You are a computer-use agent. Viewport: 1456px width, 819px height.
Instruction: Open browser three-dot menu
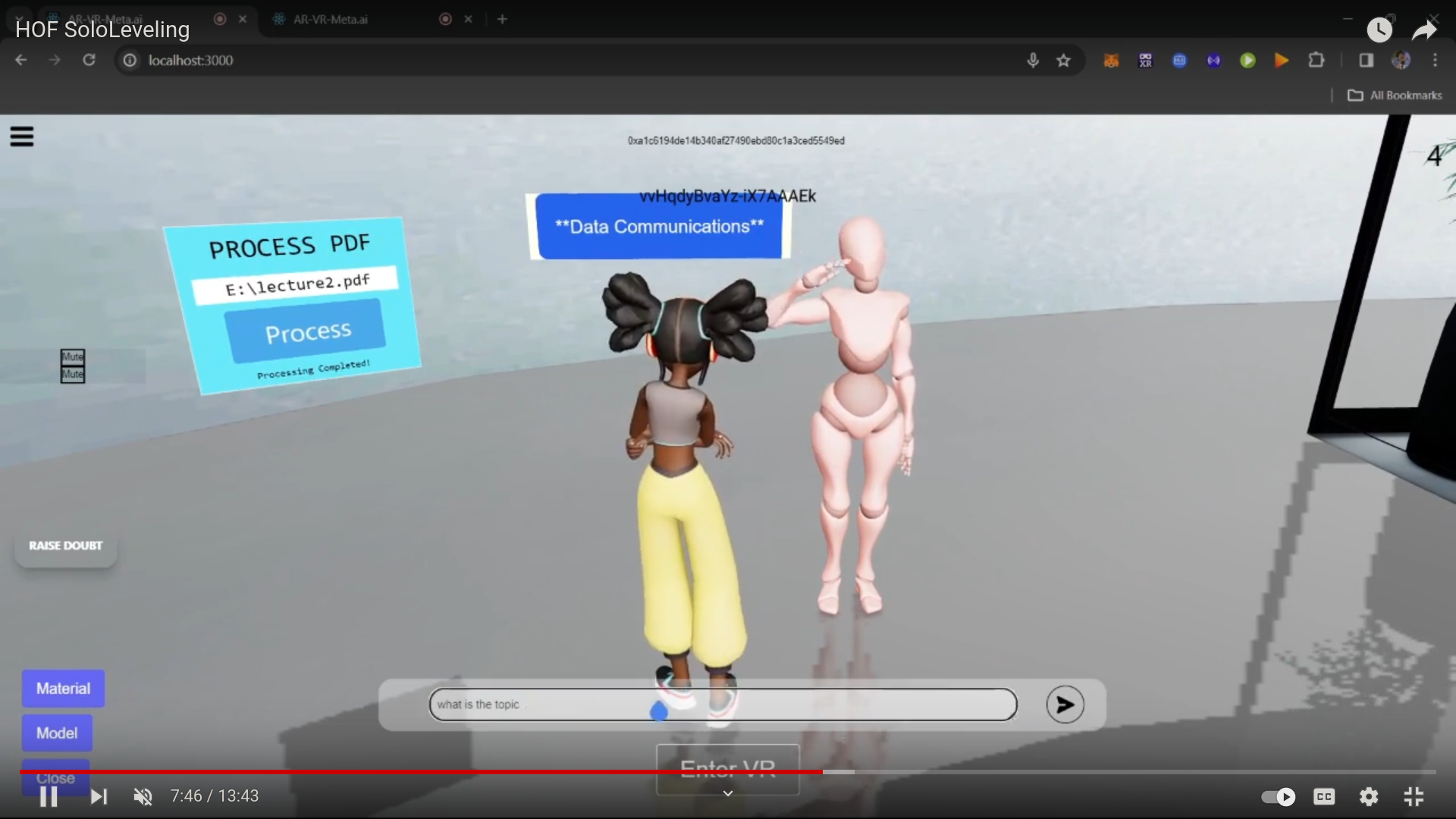[1435, 61]
